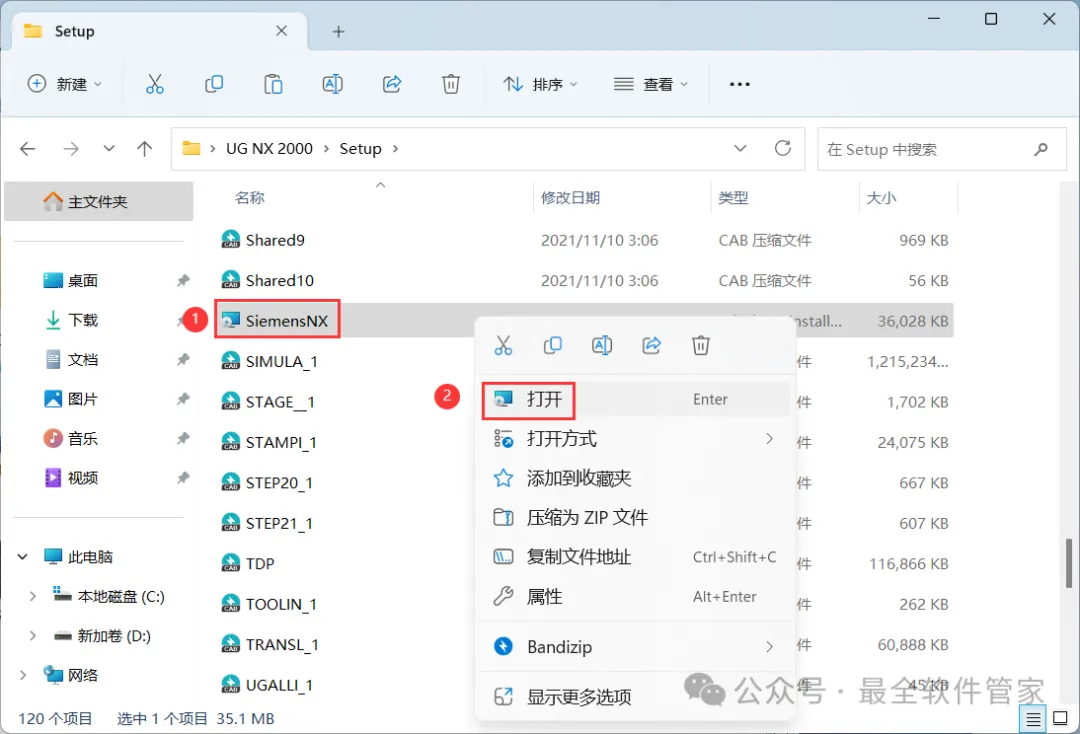The image size is (1080, 734).
Task: Click the Copy icon in the context menu
Action: [x=552, y=345]
